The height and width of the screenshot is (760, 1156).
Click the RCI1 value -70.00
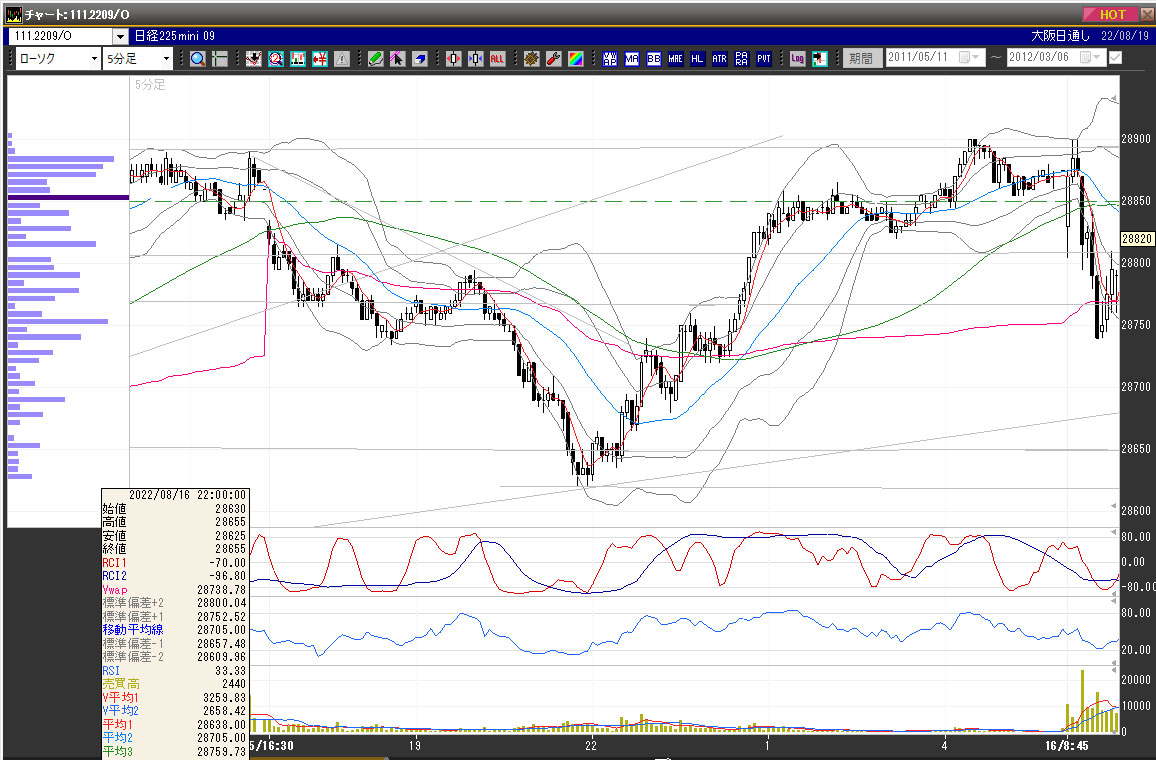point(226,562)
